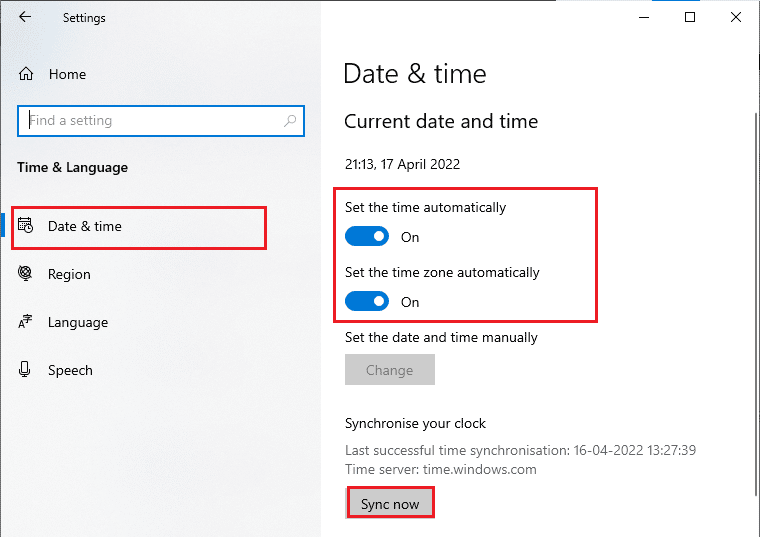Minimize the Settings window

(644, 17)
